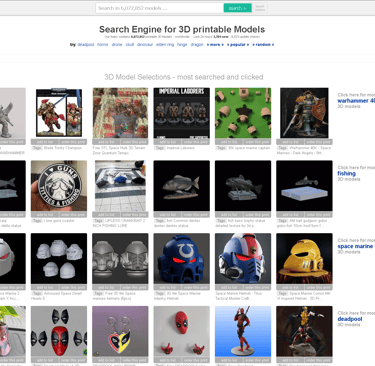375x366 pixels.
Task: Click 'add to list' under Armoured Space Dwarf Heads
Action: (45, 287)
